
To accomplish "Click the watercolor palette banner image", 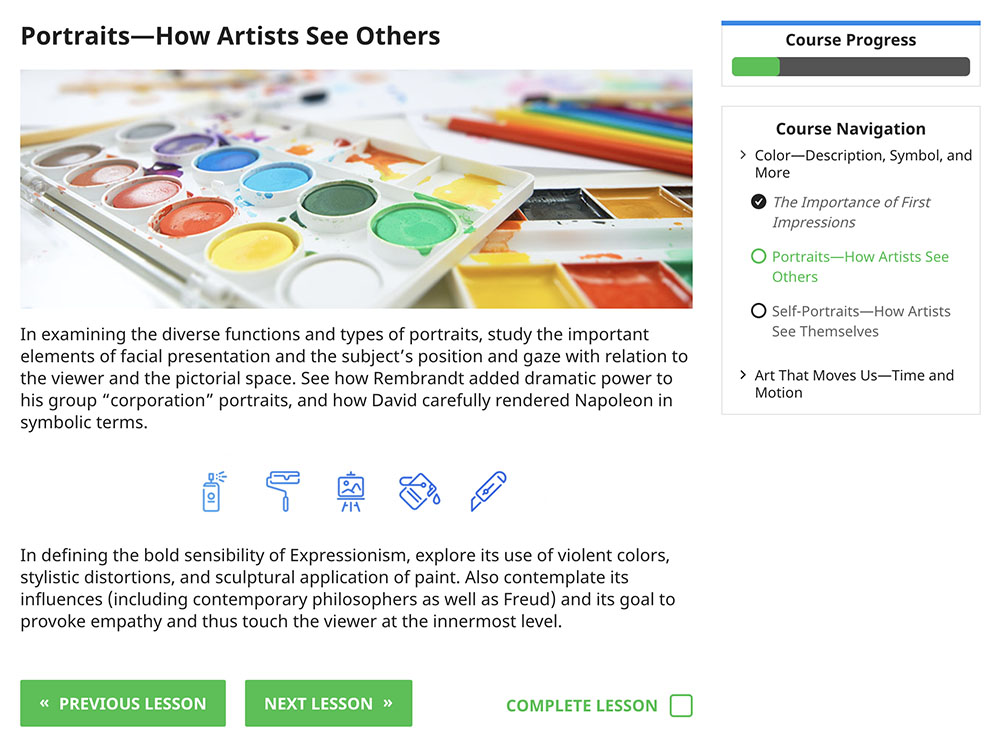I will (356, 189).
